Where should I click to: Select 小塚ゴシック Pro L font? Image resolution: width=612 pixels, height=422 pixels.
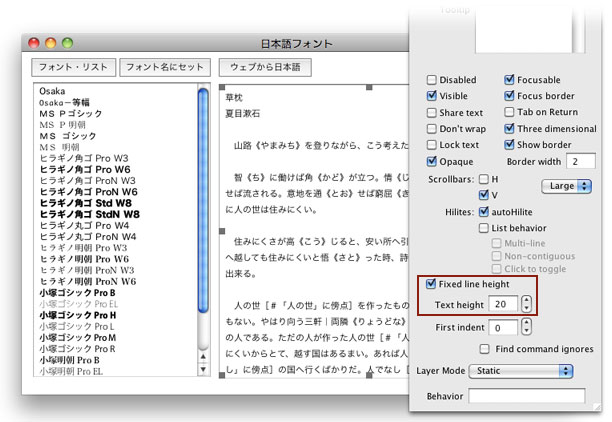[x=77, y=326]
